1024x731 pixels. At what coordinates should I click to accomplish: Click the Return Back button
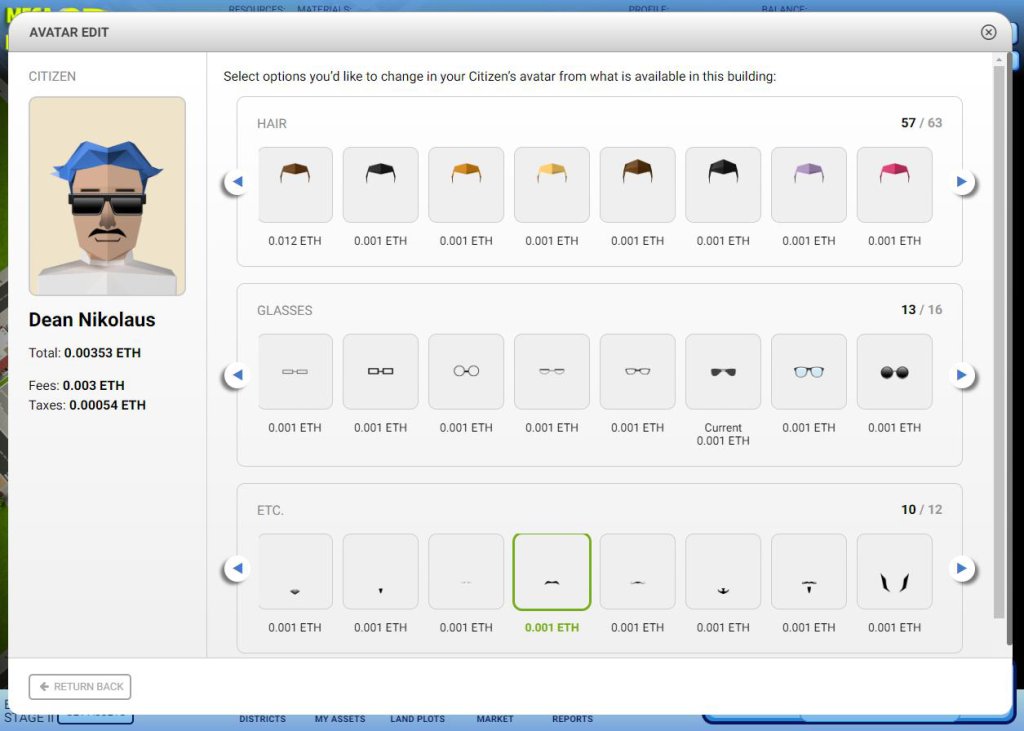coord(80,687)
